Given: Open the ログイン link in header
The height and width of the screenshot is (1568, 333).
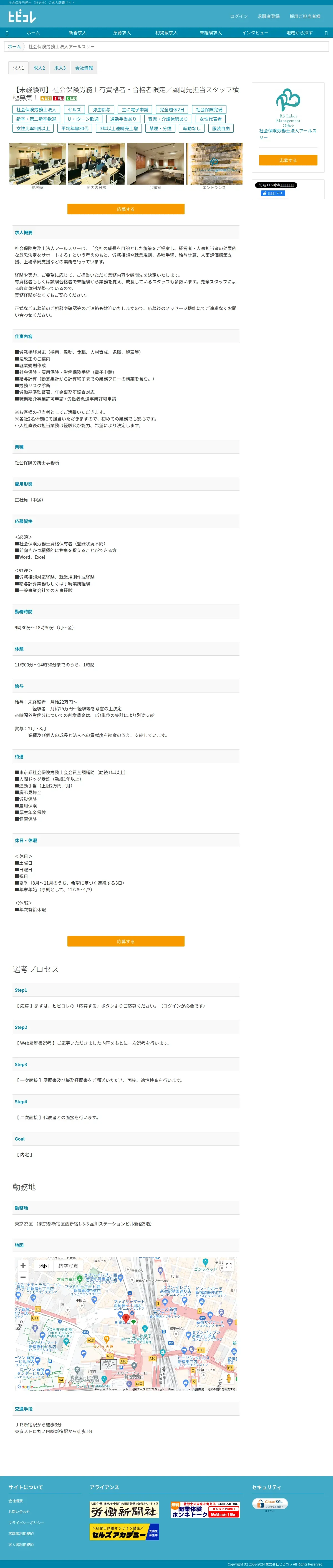Looking at the screenshot, I should point(239,16).
